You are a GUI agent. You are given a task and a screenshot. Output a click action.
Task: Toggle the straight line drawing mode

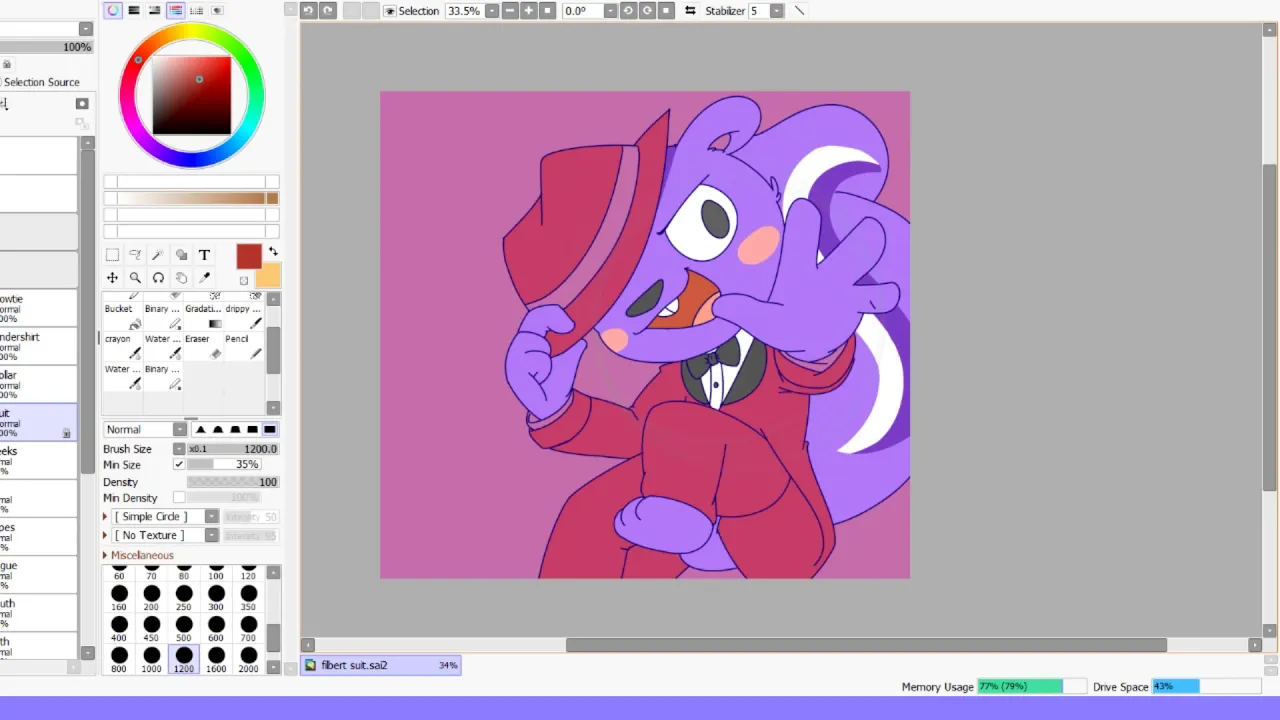point(799,10)
